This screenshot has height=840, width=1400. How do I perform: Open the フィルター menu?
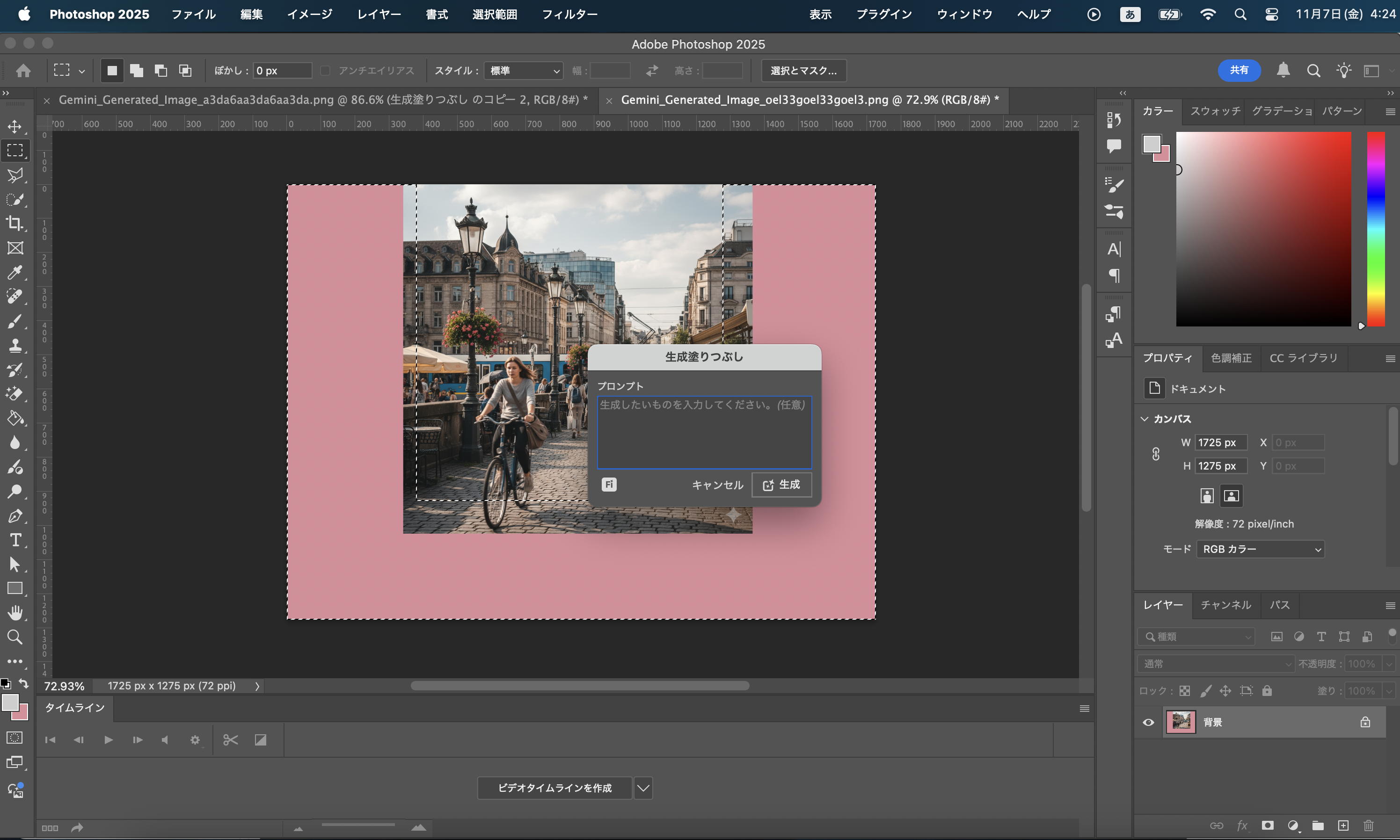pos(569,14)
